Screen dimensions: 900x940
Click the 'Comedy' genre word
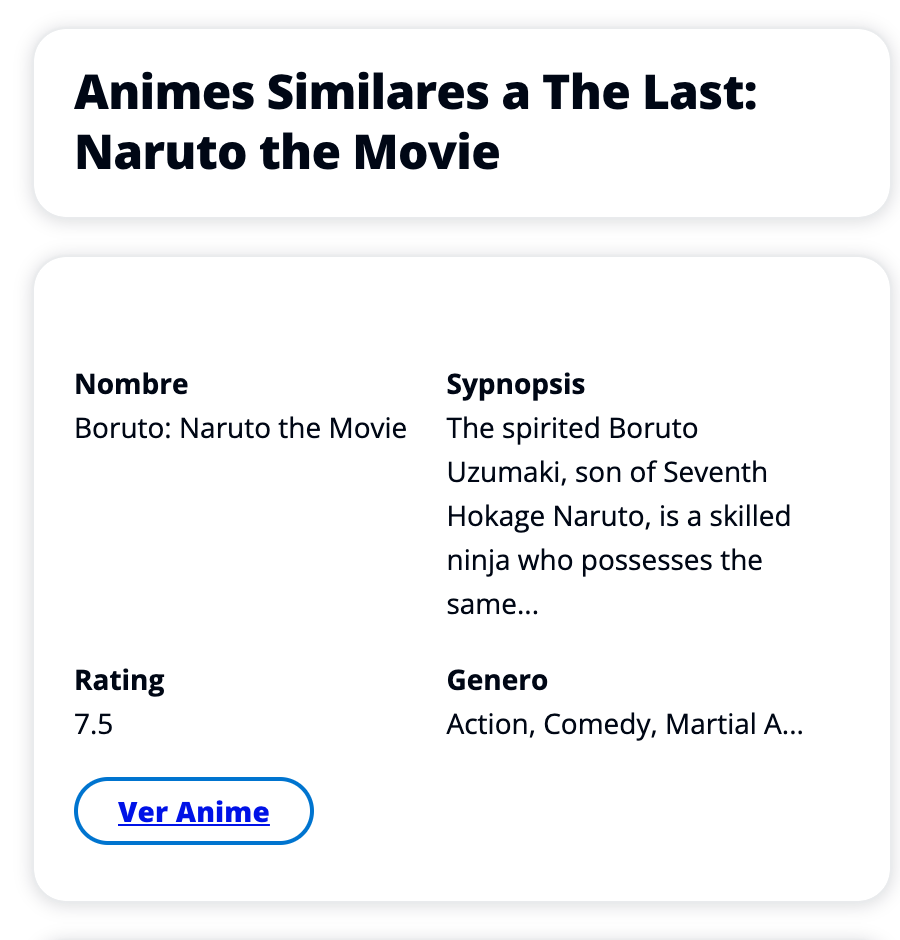pos(596,724)
